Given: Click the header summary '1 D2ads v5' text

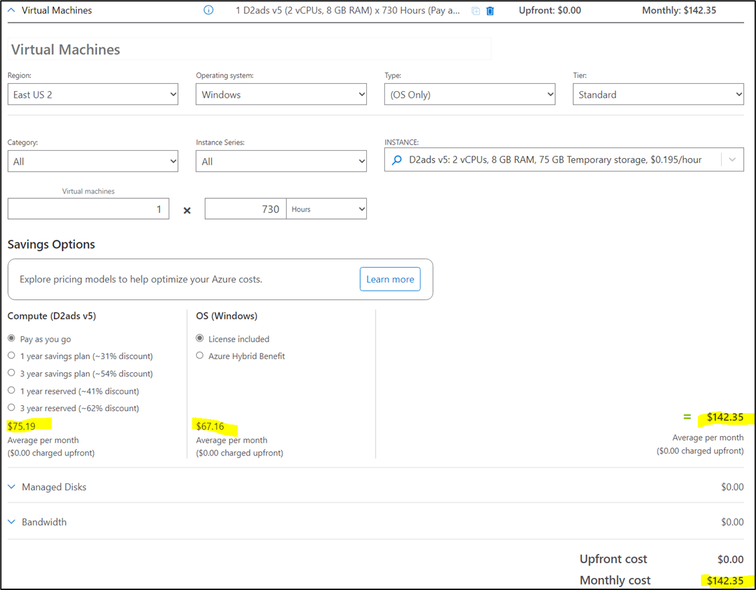Looking at the screenshot, I should pos(348,10).
